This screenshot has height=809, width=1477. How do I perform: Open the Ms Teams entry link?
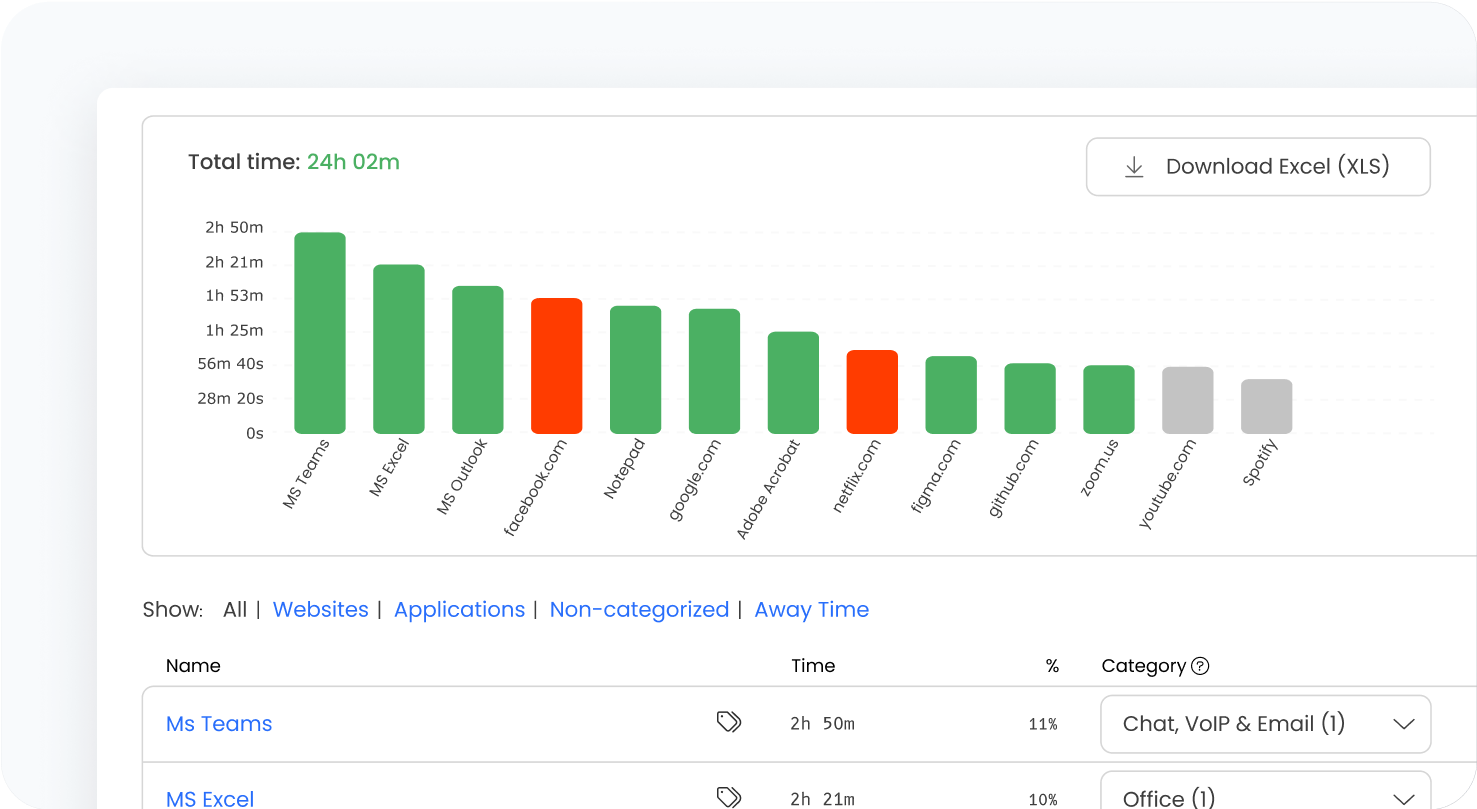(219, 724)
